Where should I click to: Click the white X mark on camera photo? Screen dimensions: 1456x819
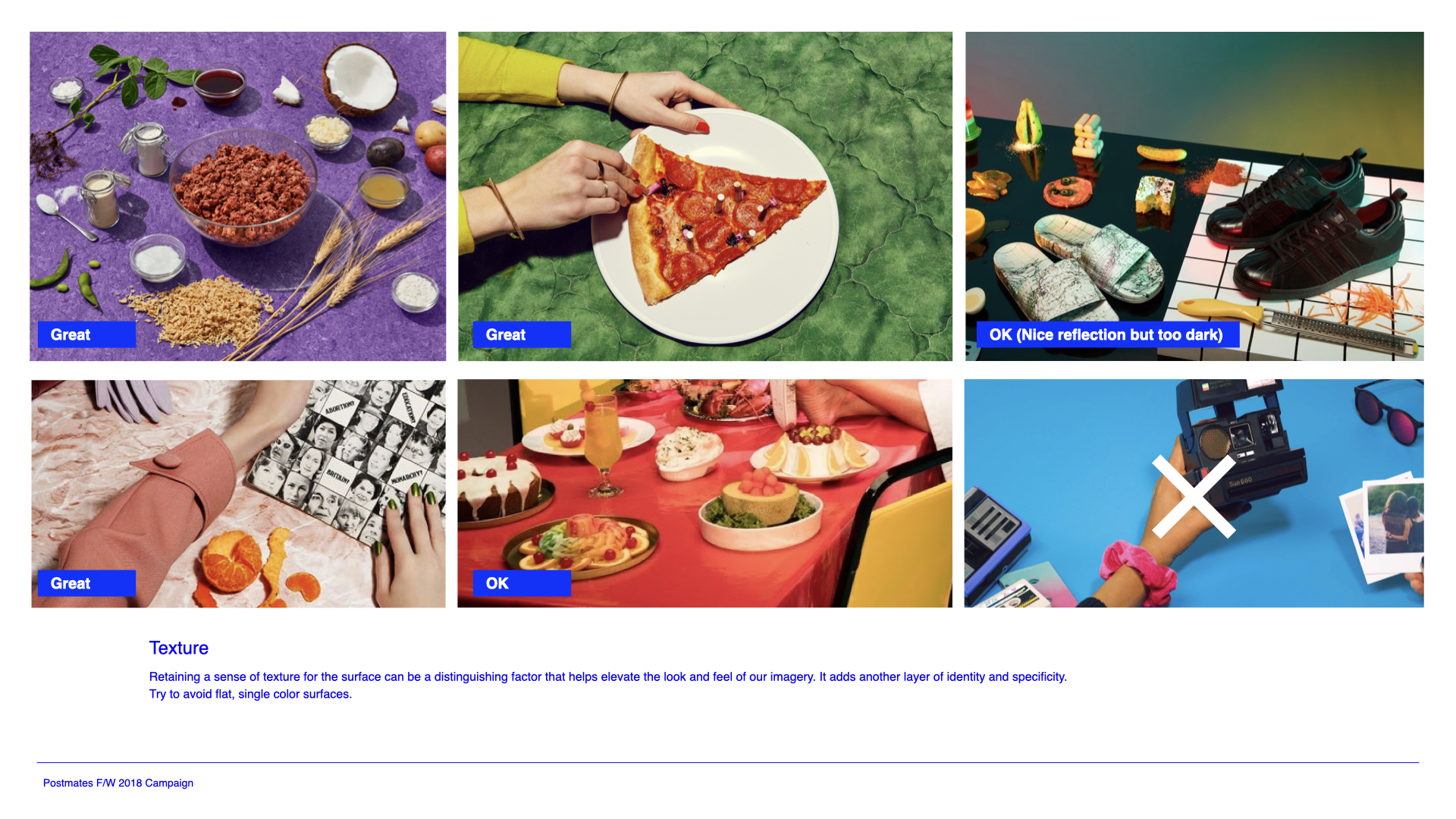tap(1194, 497)
